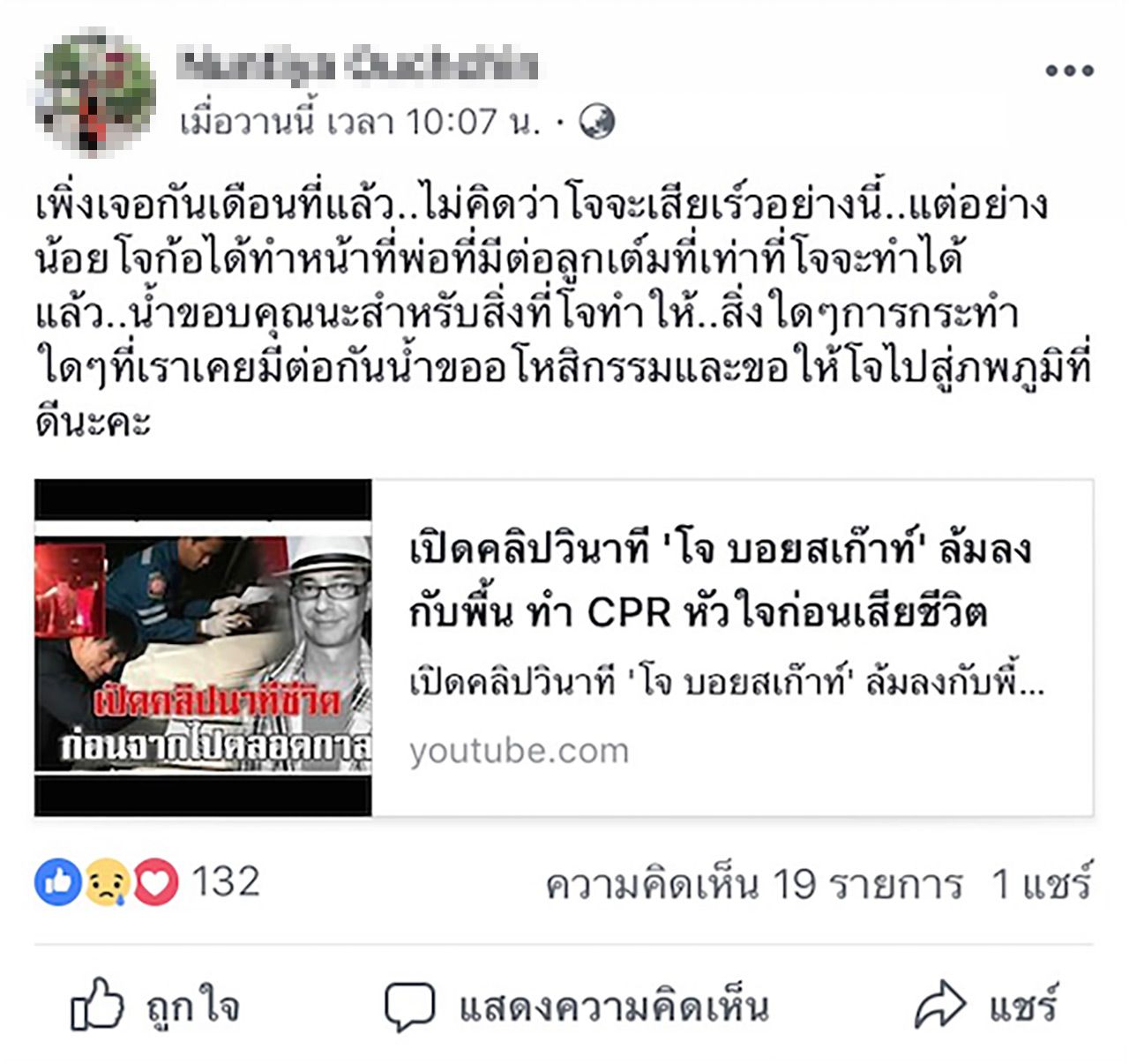Screen dimensions: 1129x1064
Task: Open the video link title about CPR
Action: click(720, 580)
